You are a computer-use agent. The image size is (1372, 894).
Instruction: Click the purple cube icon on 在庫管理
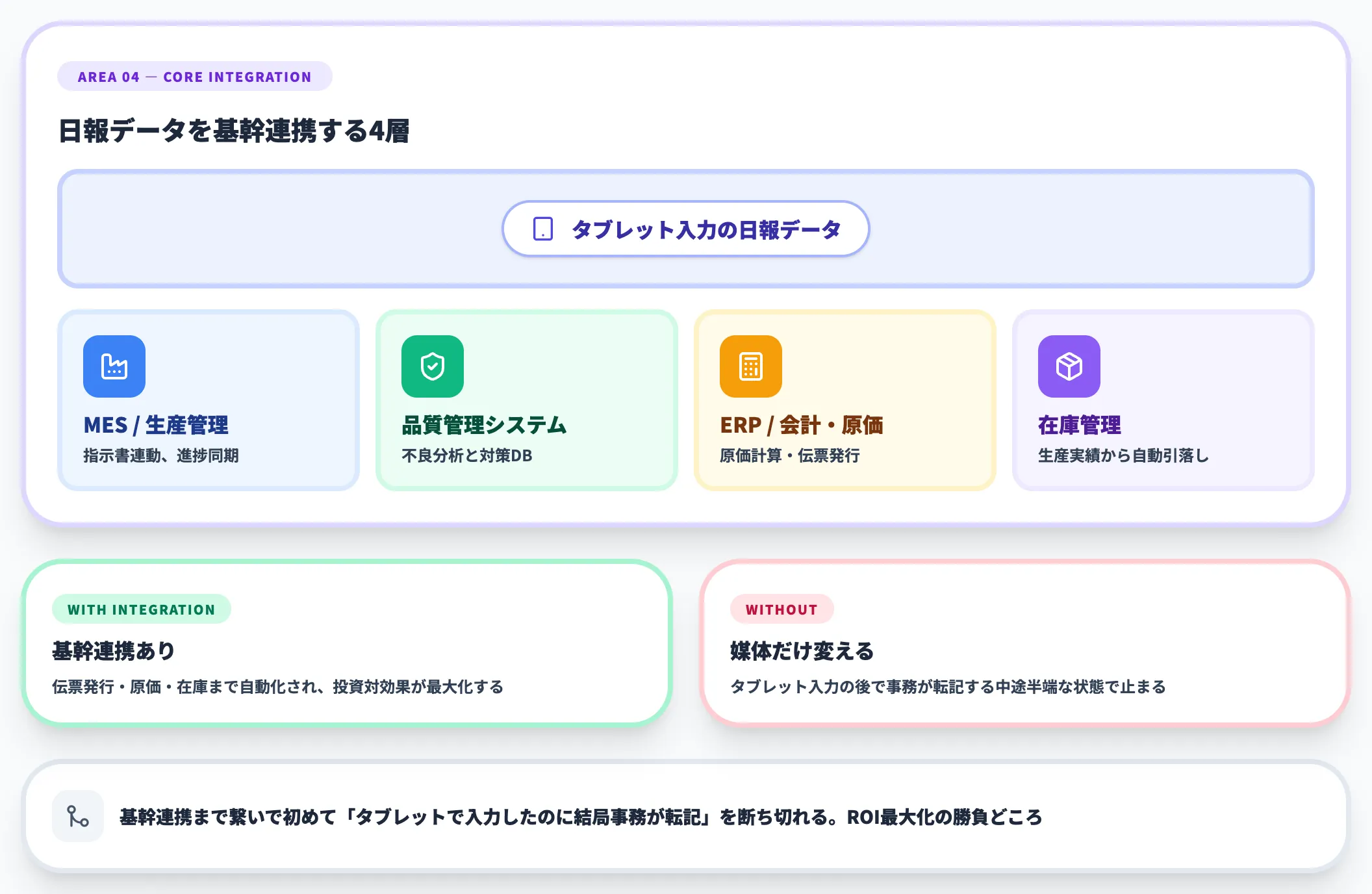pyautogui.click(x=1068, y=366)
